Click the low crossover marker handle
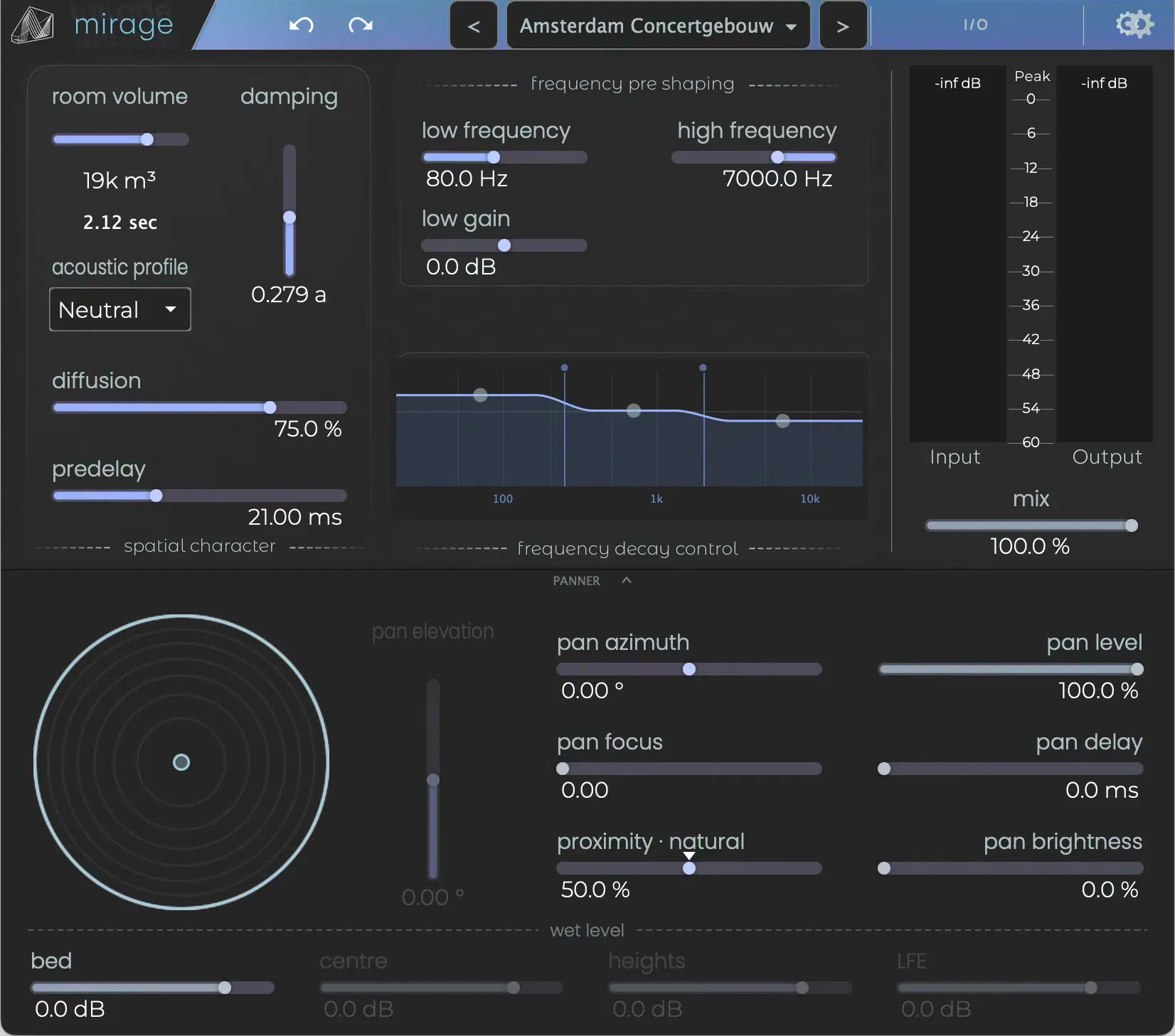Image resolution: width=1175 pixels, height=1036 pixels. [x=564, y=368]
